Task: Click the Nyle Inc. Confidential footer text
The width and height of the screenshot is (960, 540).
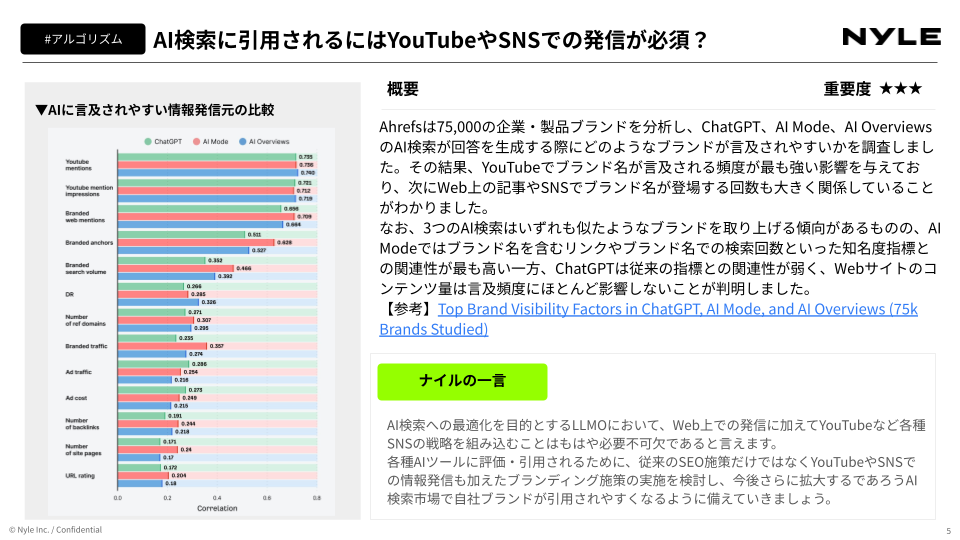Action: (55, 530)
